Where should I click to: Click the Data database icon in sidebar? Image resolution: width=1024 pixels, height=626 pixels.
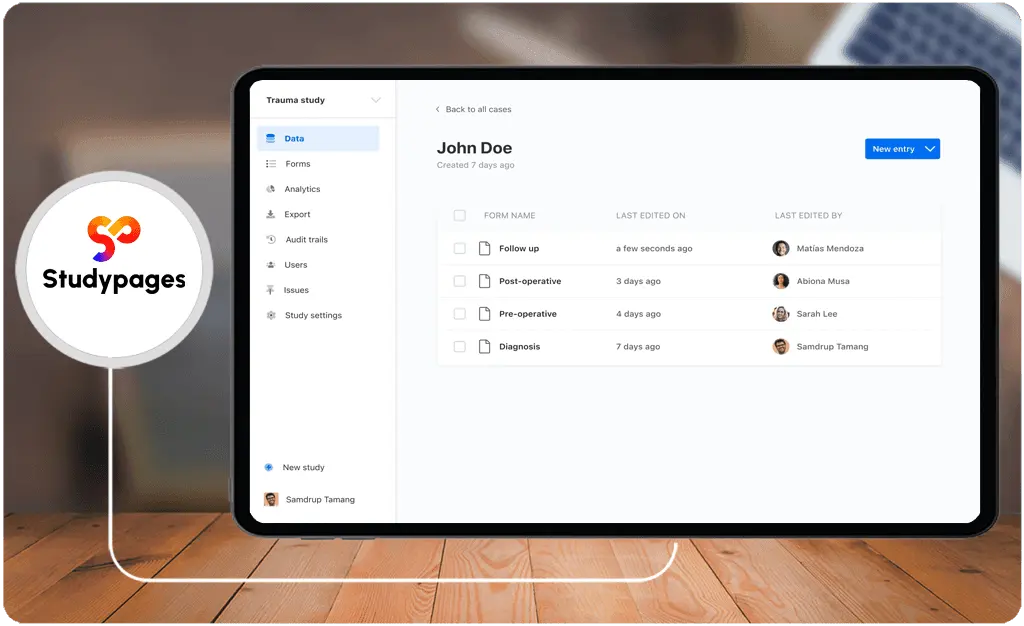(270, 138)
